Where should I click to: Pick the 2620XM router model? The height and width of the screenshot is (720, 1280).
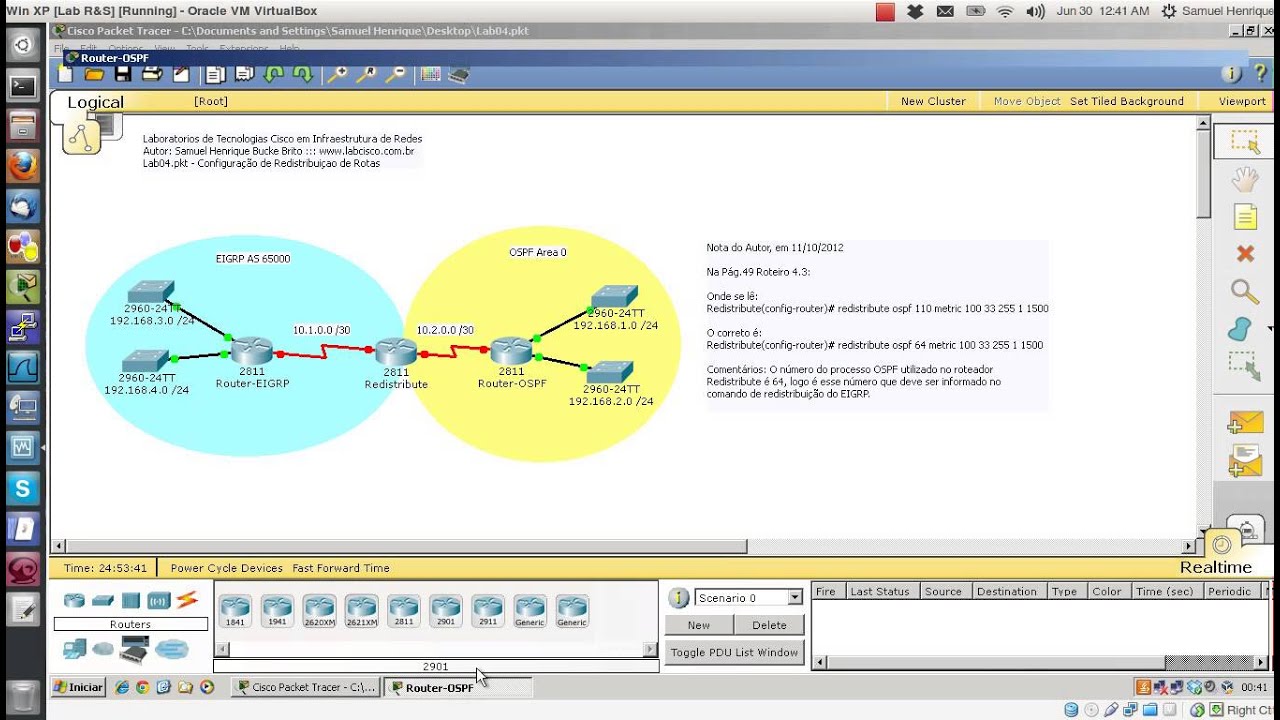319,610
